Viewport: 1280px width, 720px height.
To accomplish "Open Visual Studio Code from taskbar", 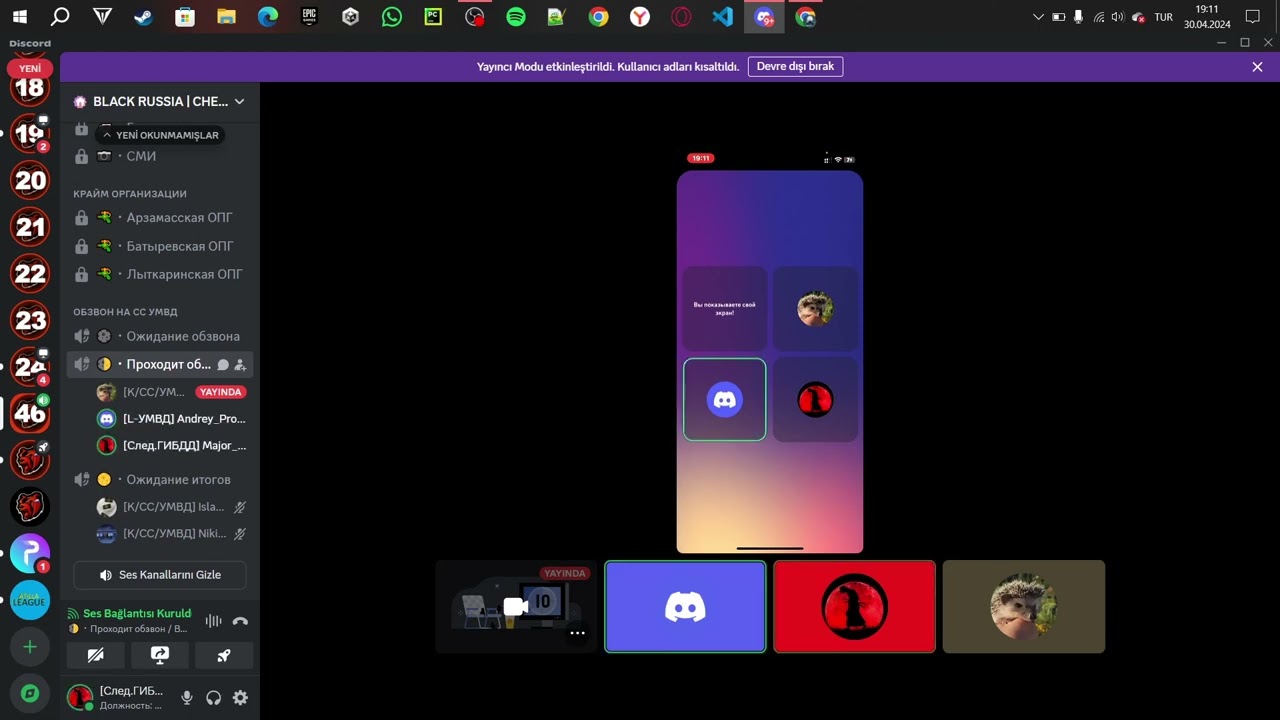I will click(x=722, y=16).
